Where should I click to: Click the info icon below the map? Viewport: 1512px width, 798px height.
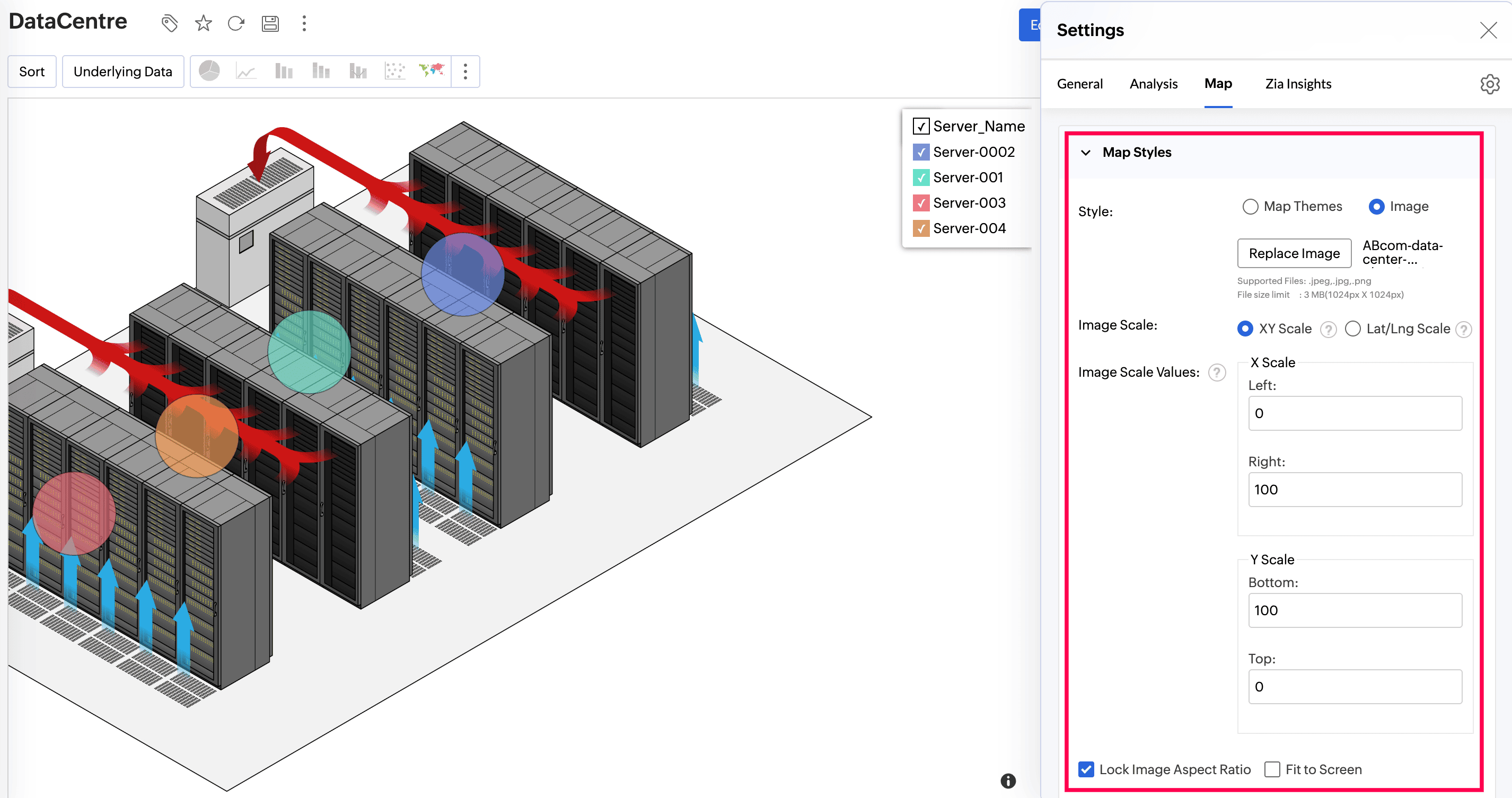[1008, 781]
